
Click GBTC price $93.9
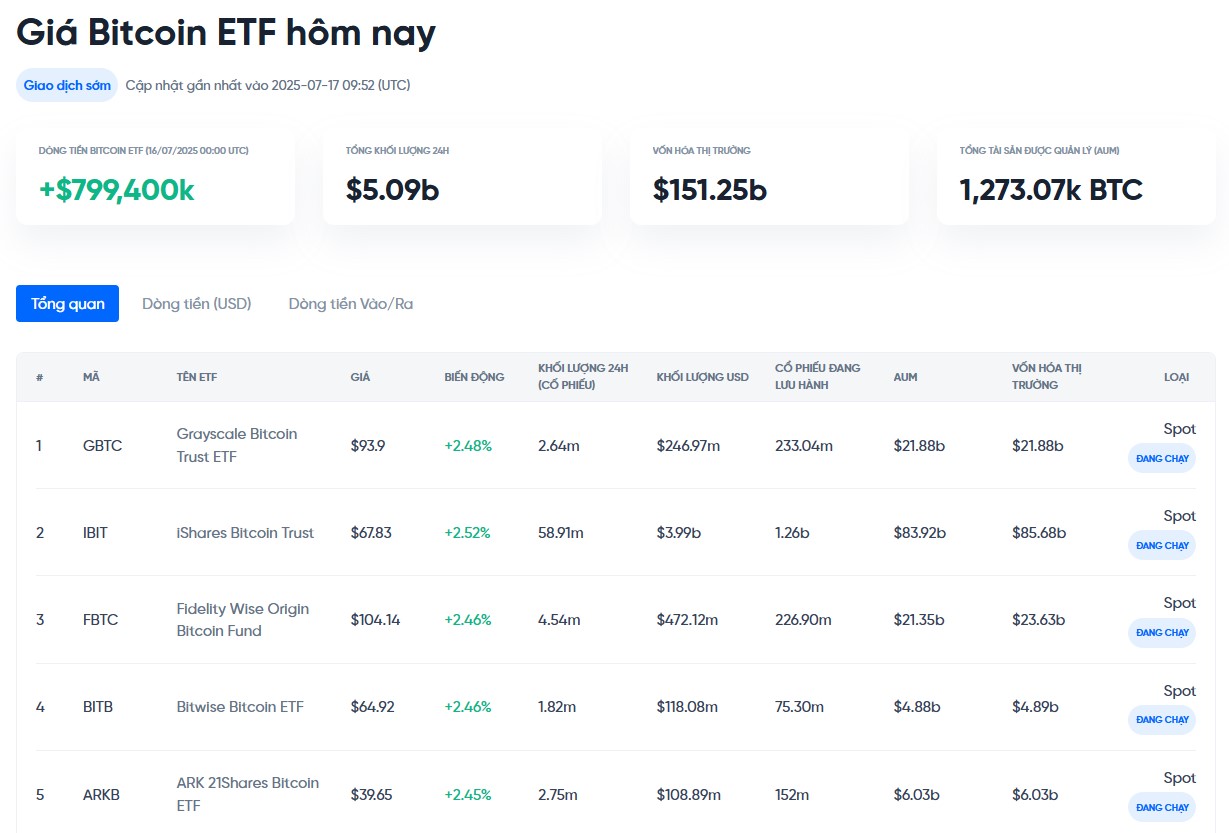(368, 445)
